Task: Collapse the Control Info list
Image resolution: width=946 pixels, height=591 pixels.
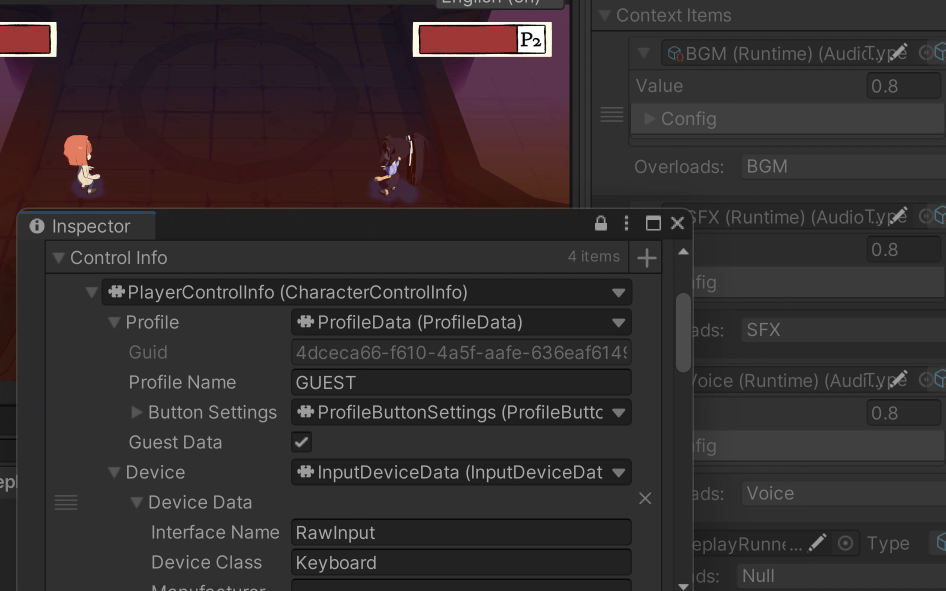Action: tap(59, 258)
